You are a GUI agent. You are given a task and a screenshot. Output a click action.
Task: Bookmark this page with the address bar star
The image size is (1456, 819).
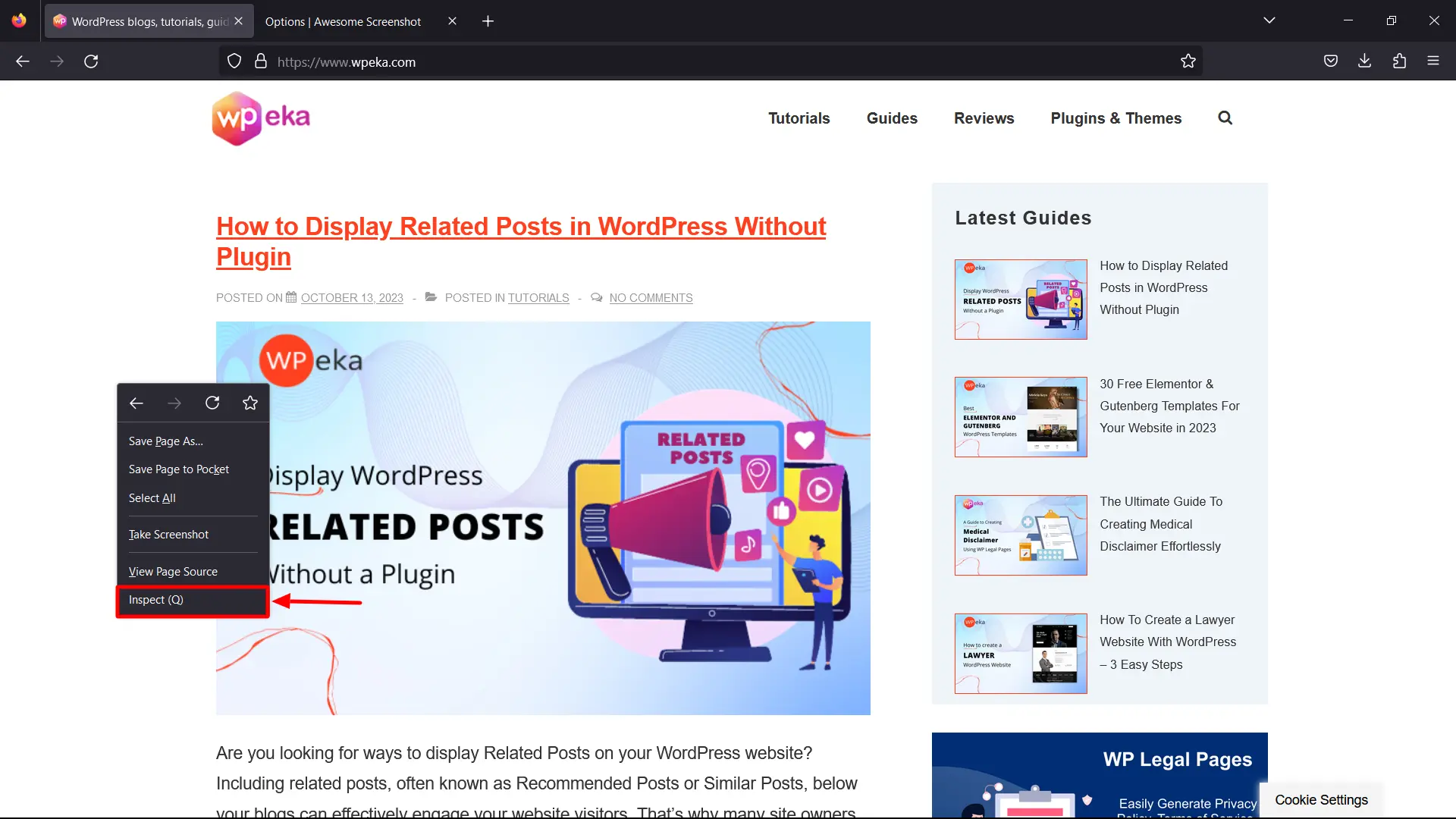click(x=1188, y=61)
